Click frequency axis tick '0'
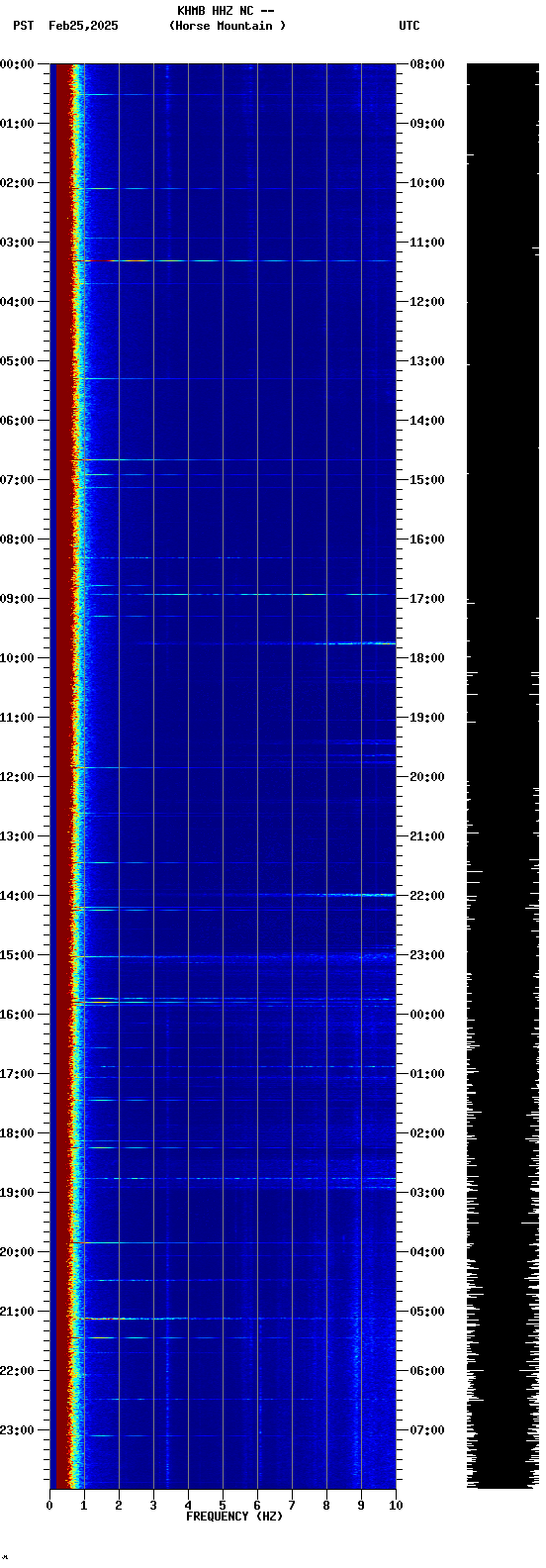Viewport: 546px width, 1568px height. [49, 1506]
